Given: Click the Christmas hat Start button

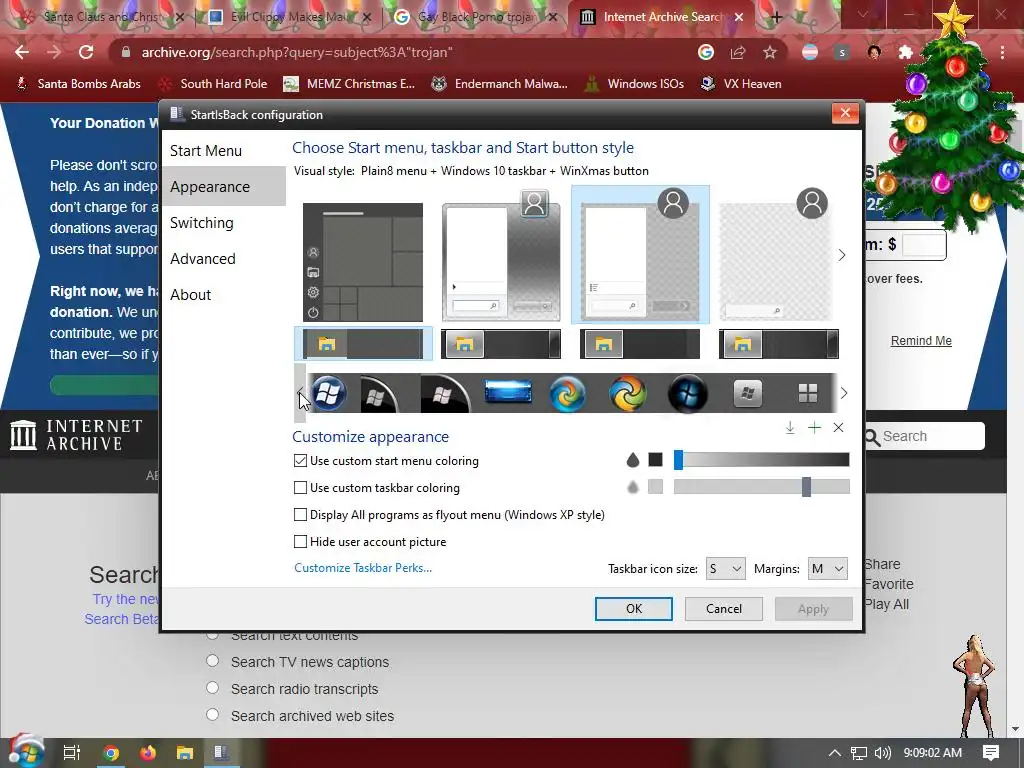Looking at the screenshot, I should point(25,751).
